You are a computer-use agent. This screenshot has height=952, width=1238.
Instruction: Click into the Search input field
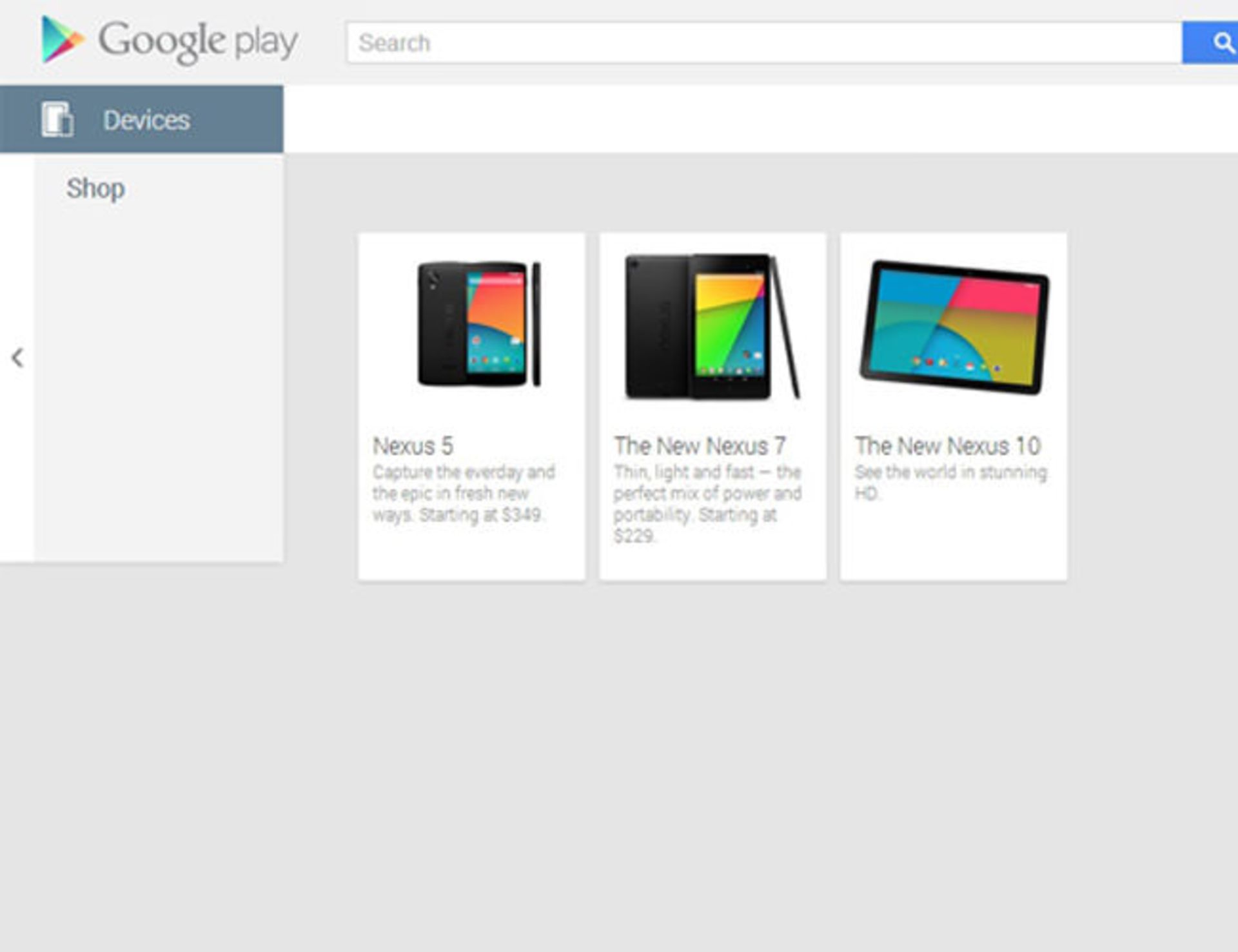click(764, 43)
